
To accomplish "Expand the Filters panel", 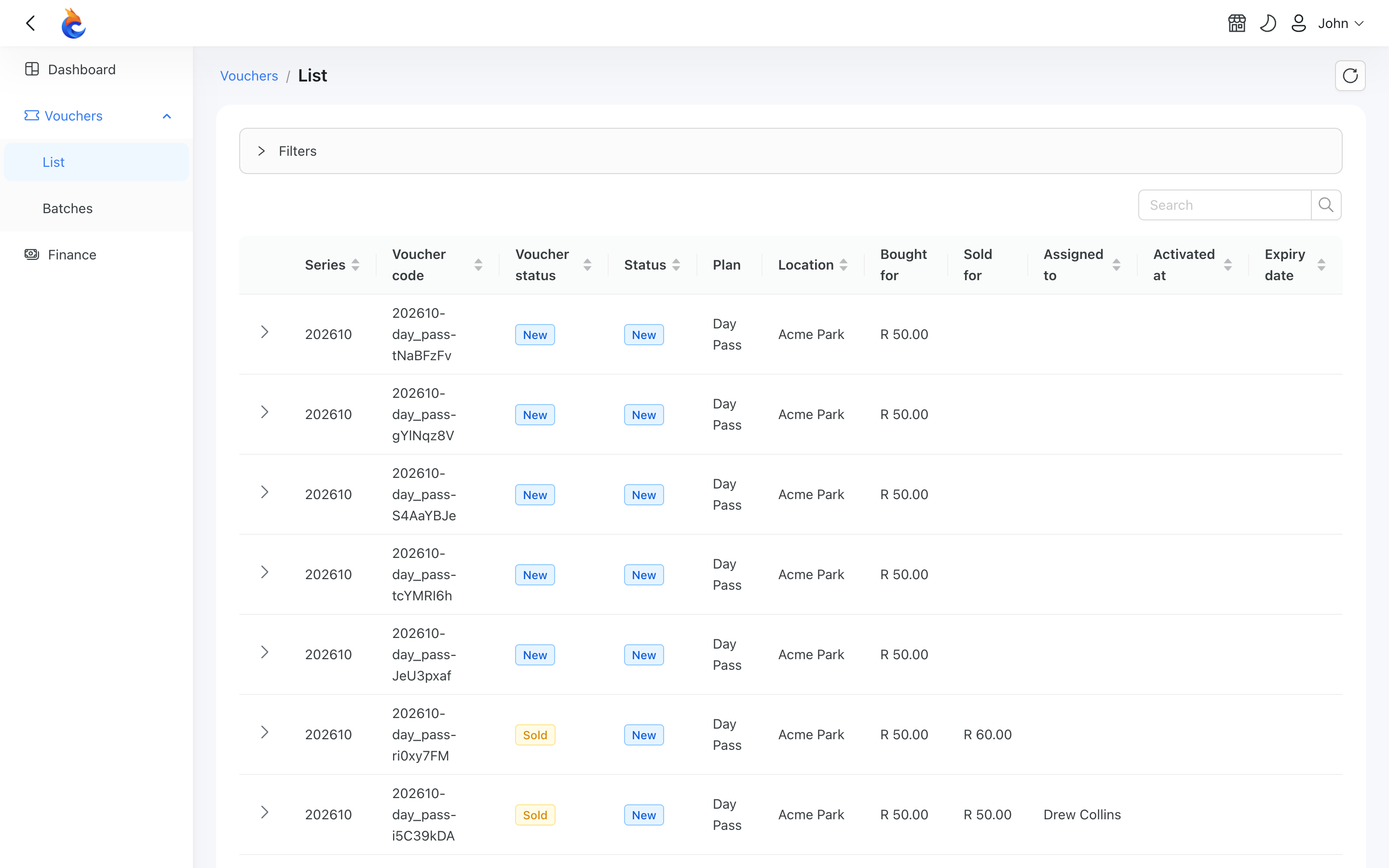I will (790, 151).
